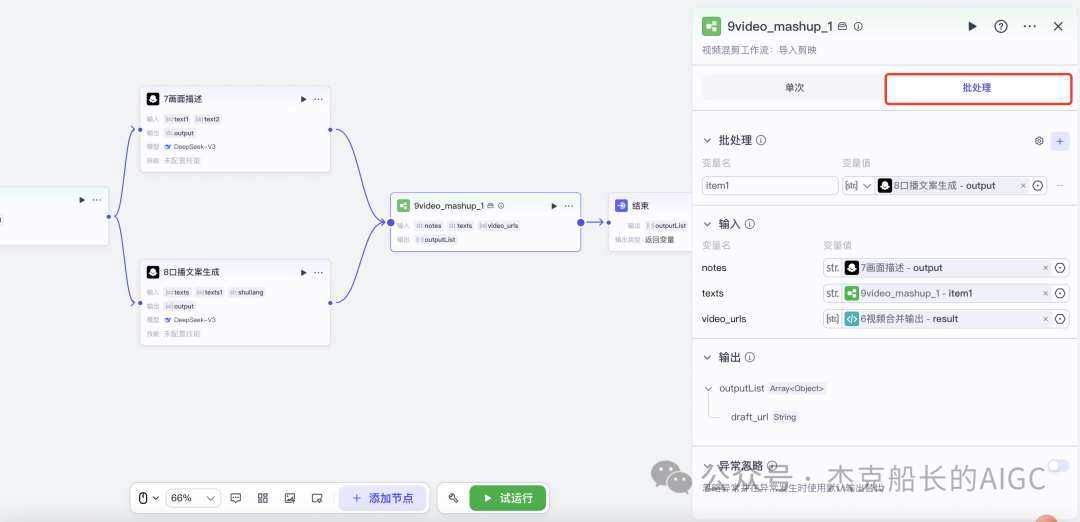
Task: Run the node from the side panel header play icon
Action: click(x=973, y=26)
